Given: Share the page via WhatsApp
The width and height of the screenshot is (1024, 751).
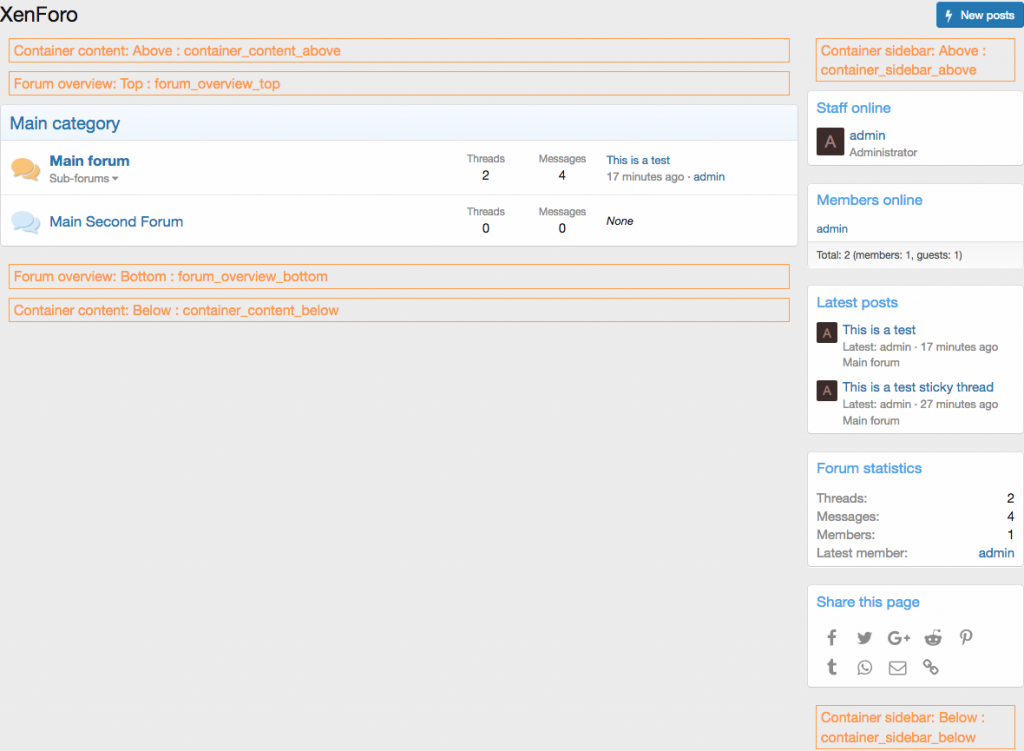Looking at the screenshot, I should coord(864,667).
